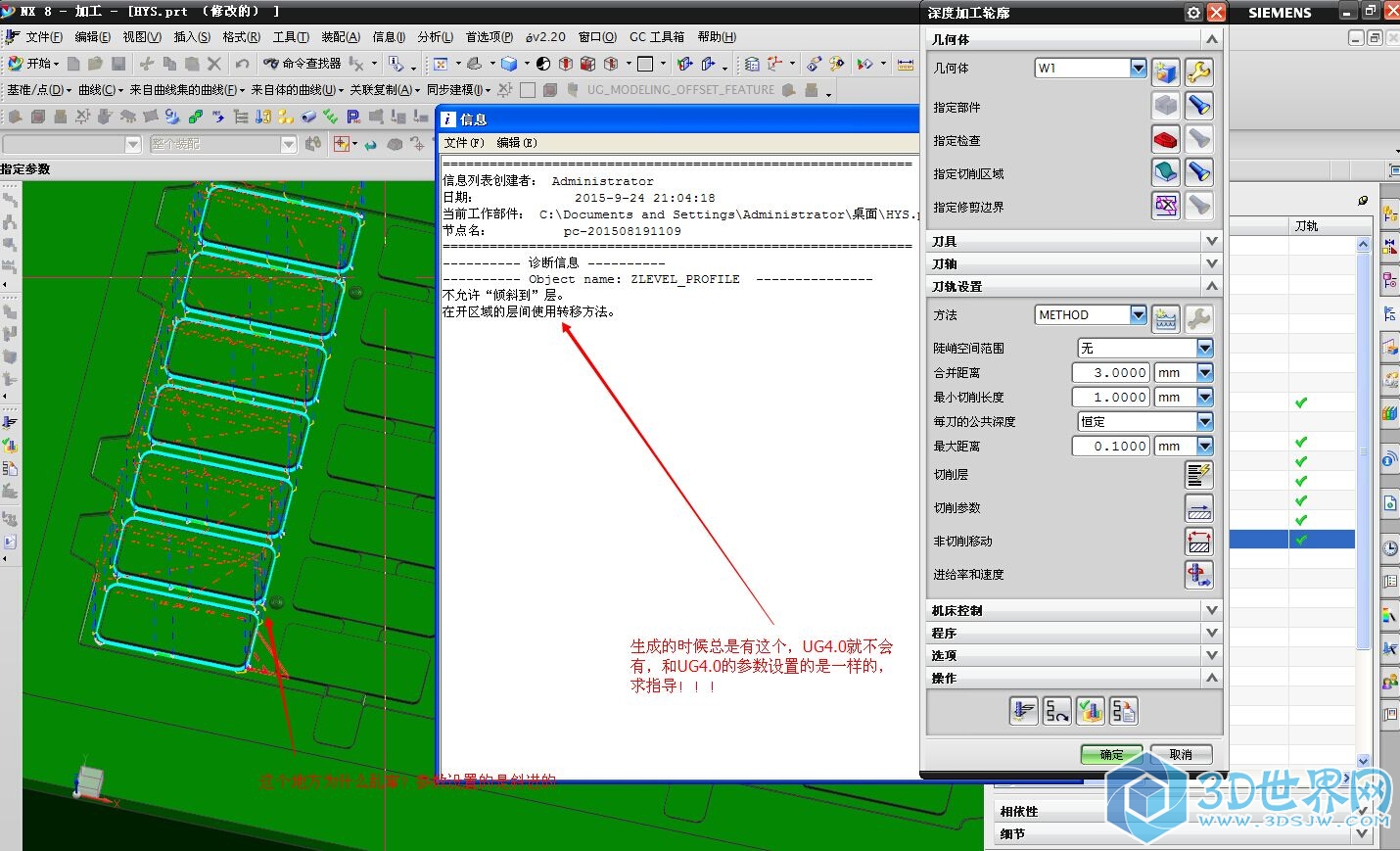Open 同步建模 toolbar dropdown
This screenshot has width=1400, height=851.
pos(460,90)
